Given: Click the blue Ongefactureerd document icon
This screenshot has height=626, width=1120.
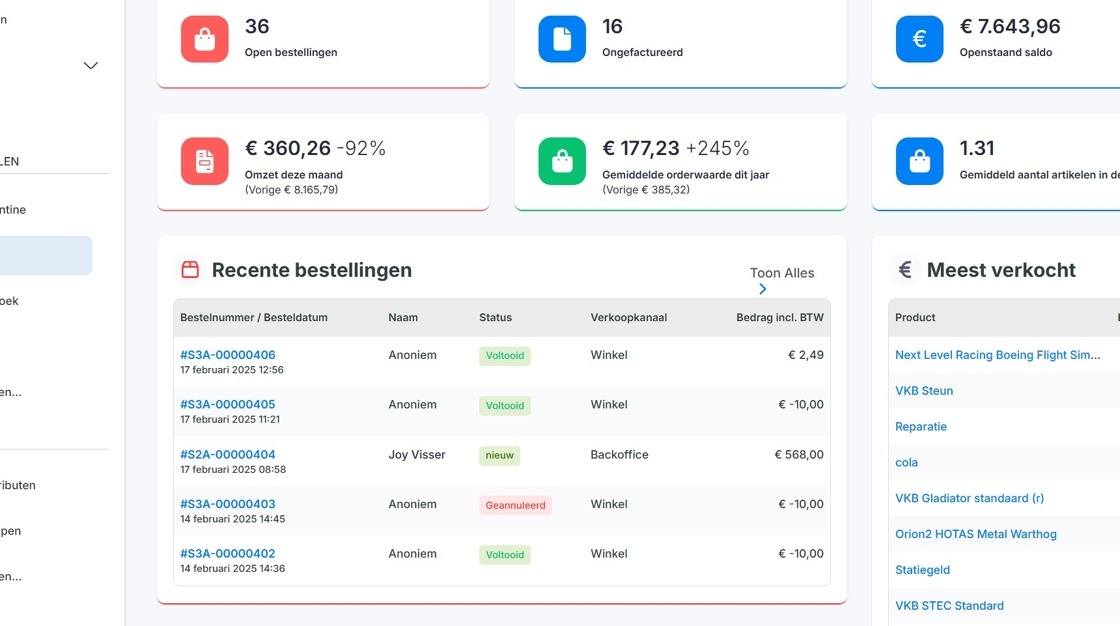Looking at the screenshot, I should click(x=562, y=39).
